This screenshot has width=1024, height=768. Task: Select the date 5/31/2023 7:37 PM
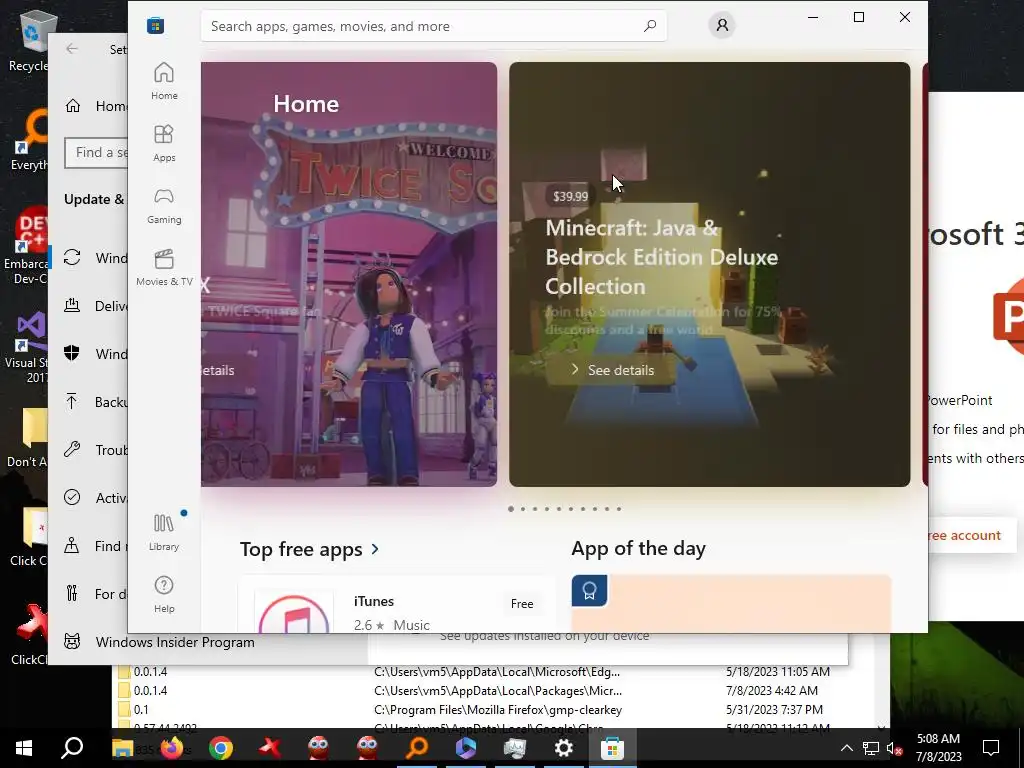pyautogui.click(x=774, y=709)
